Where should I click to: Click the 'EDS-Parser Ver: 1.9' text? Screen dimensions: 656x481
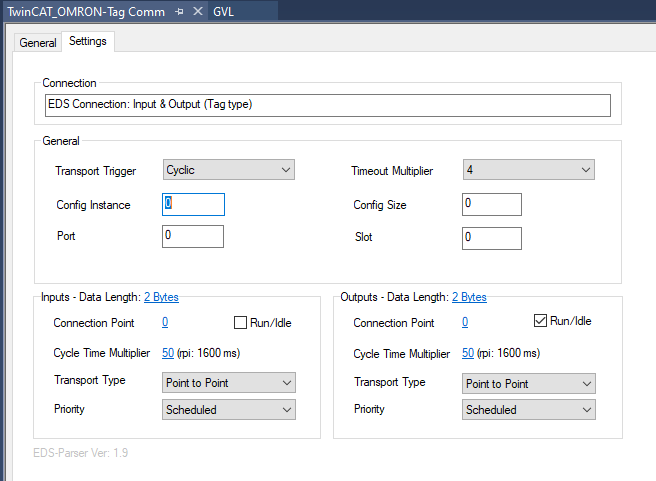tap(81, 453)
